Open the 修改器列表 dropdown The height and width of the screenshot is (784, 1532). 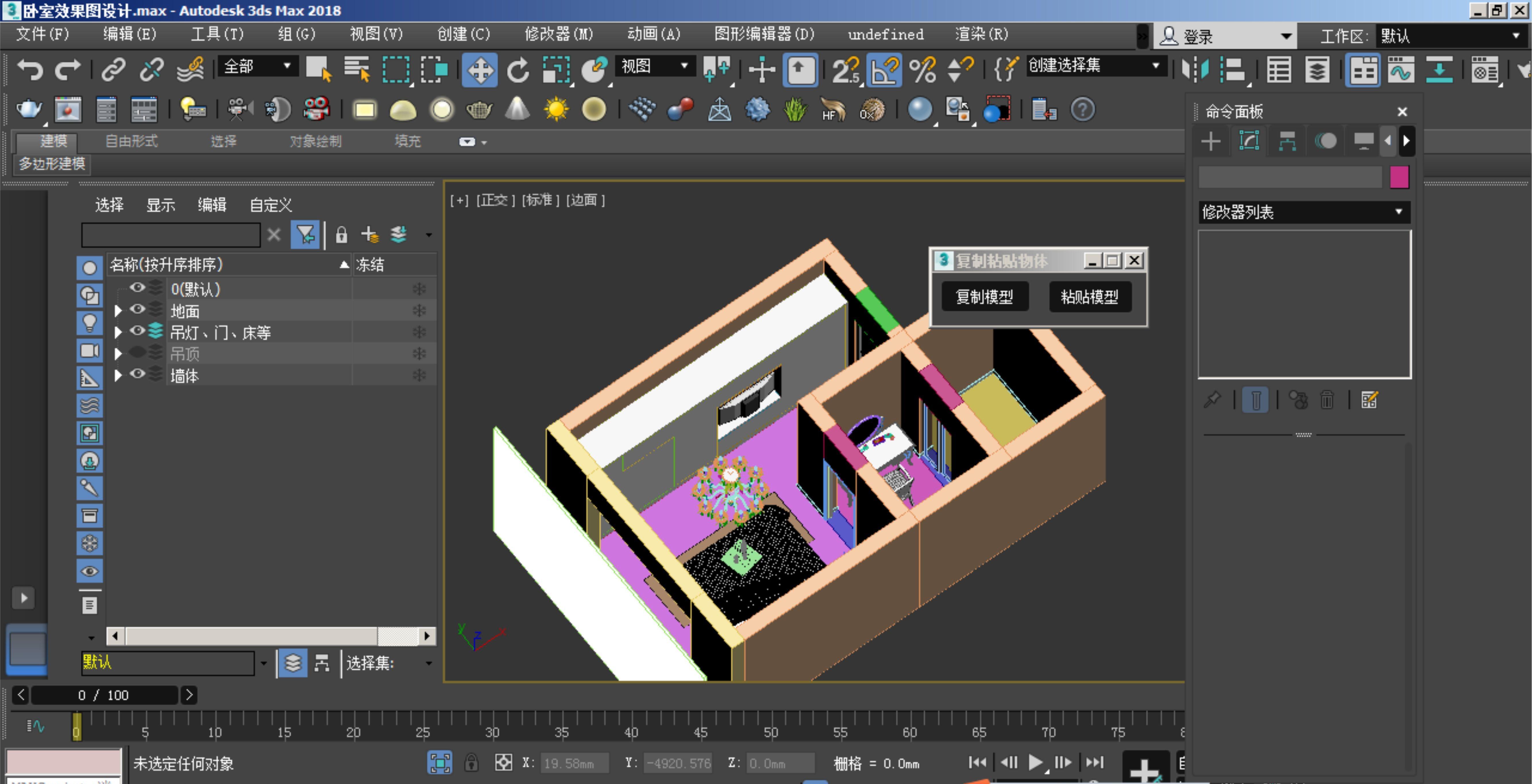tap(1304, 212)
